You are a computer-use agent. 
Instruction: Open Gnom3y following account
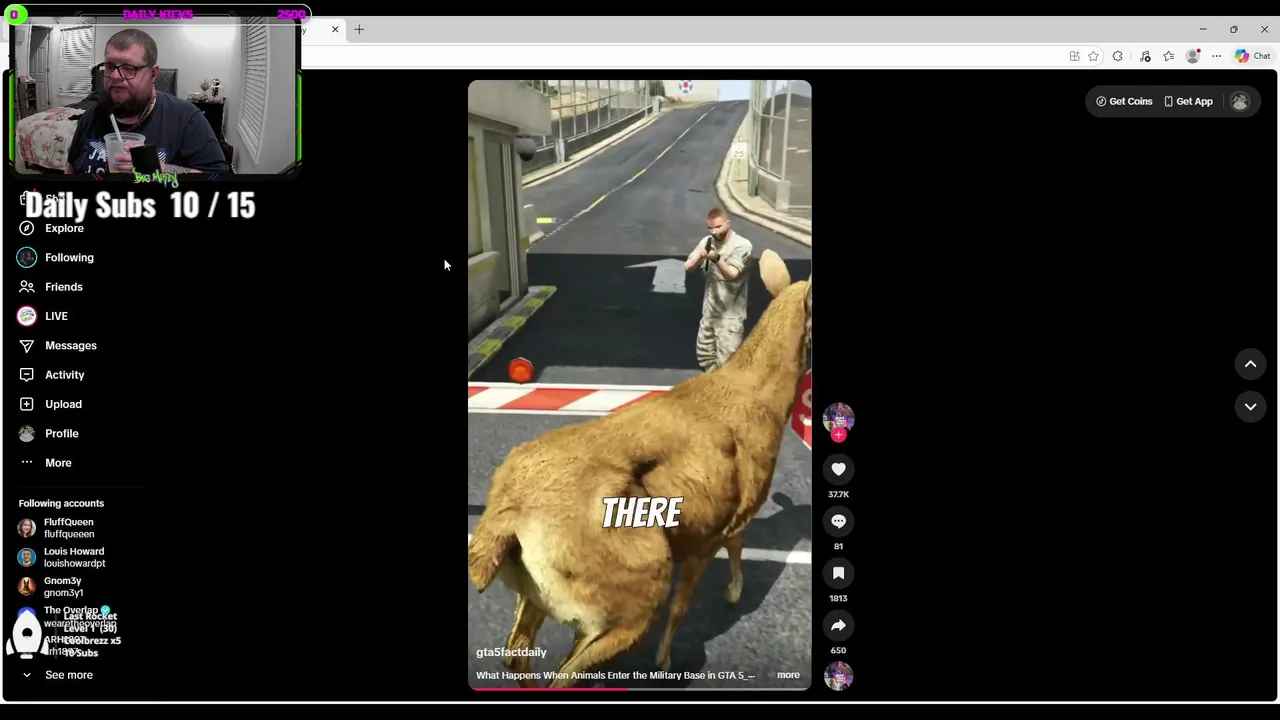click(63, 587)
